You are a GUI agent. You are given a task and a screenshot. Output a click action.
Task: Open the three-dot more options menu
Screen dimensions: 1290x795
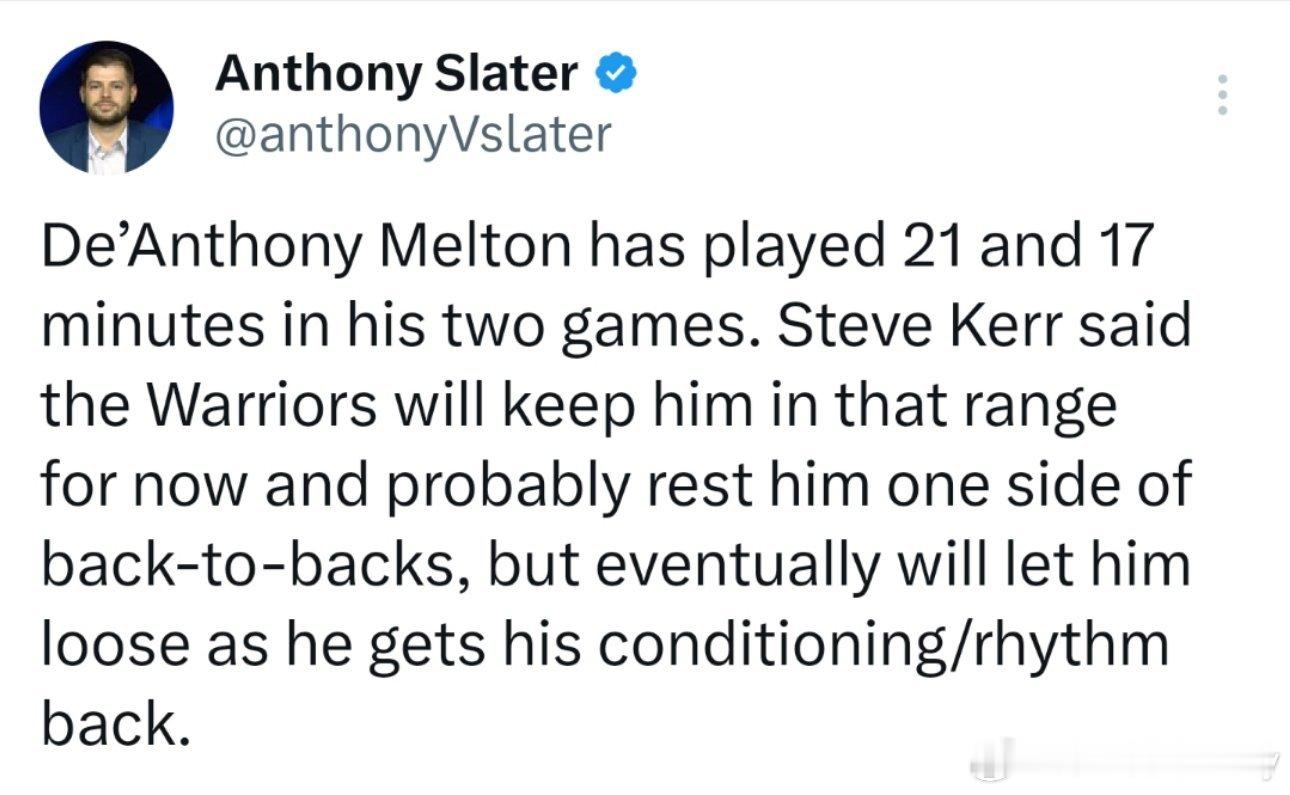(x=1220, y=95)
